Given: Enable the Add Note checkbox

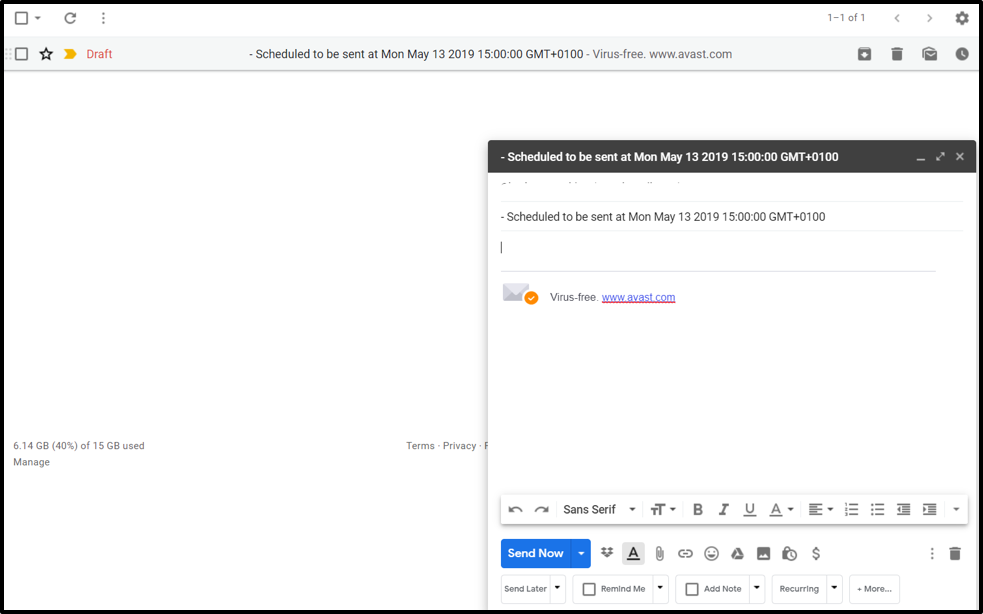Looking at the screenshot, I should (692, 589).
